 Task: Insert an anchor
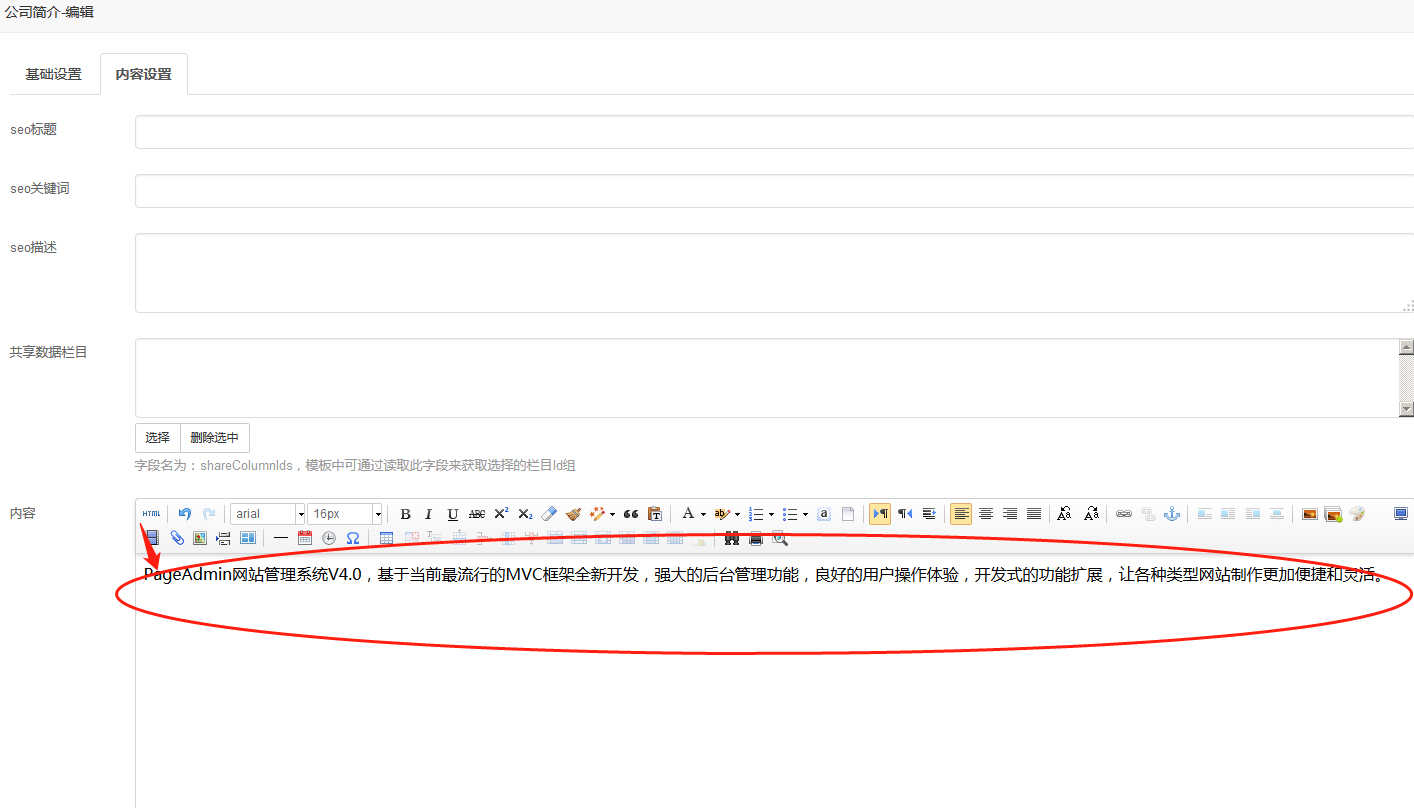point(1172,514)
